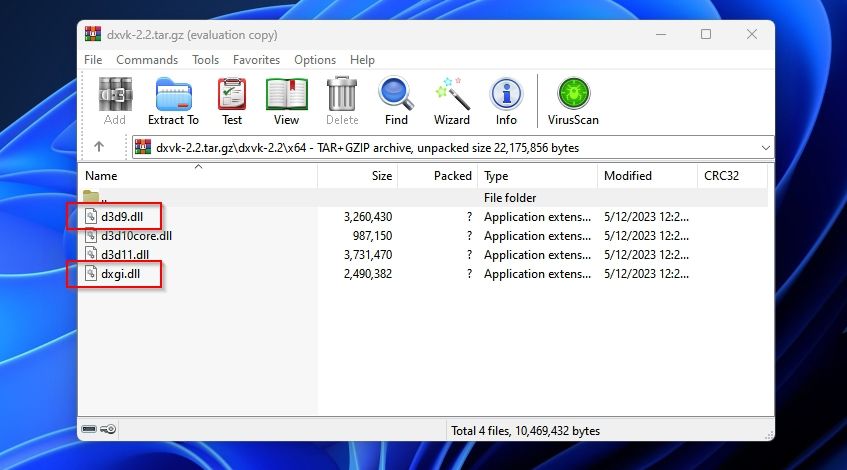Image resolution: width=847 pixels, height=470 pixels.
Task: Click size value 3,731,470
Action: pyautogui.click(x=368, y=254)
